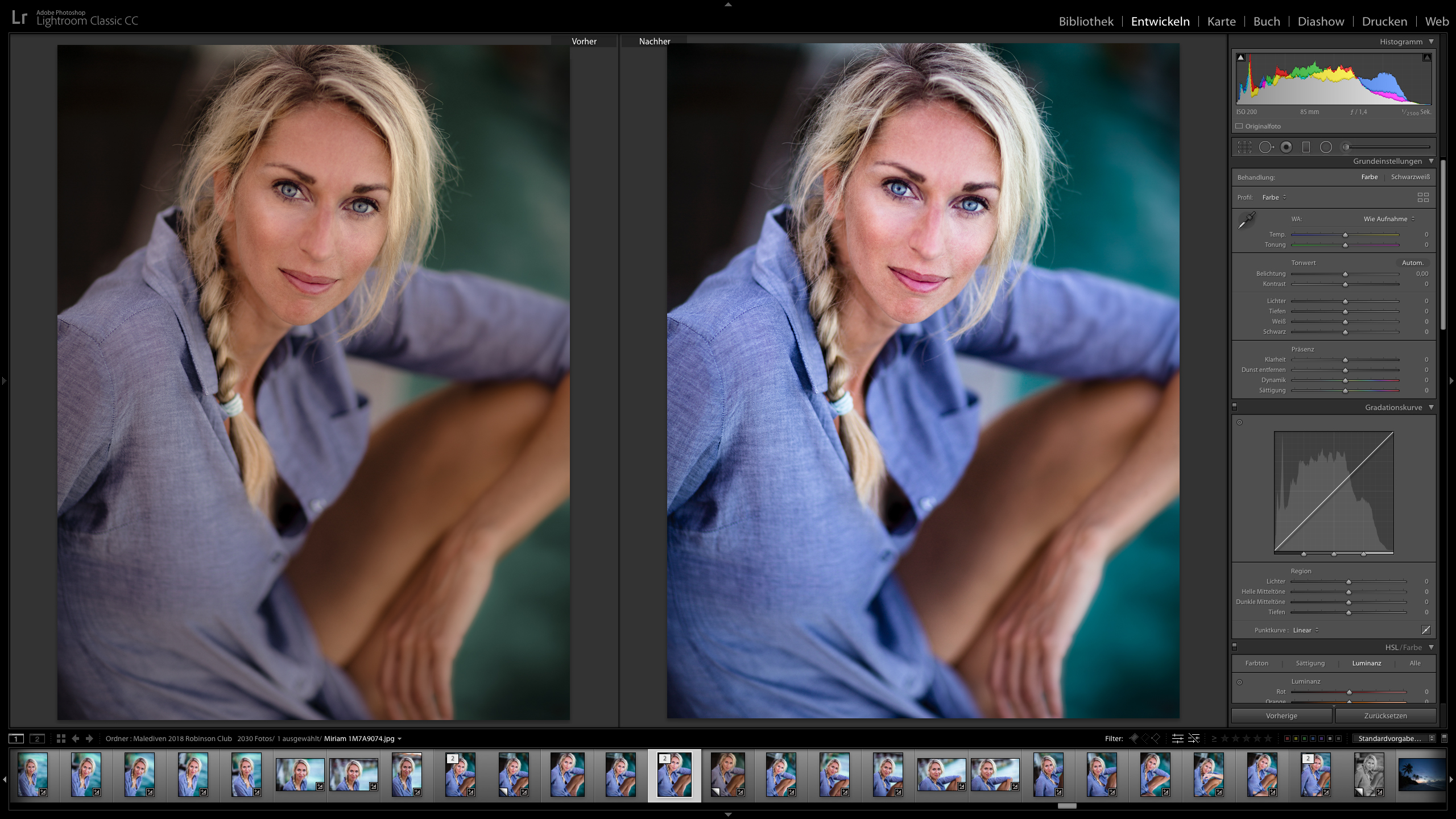Viewport: 1456px width, 819px height.
Task: Open the Punktkurve Linear dropdown
Action: pyautogui.click(x=1306, y=630)
